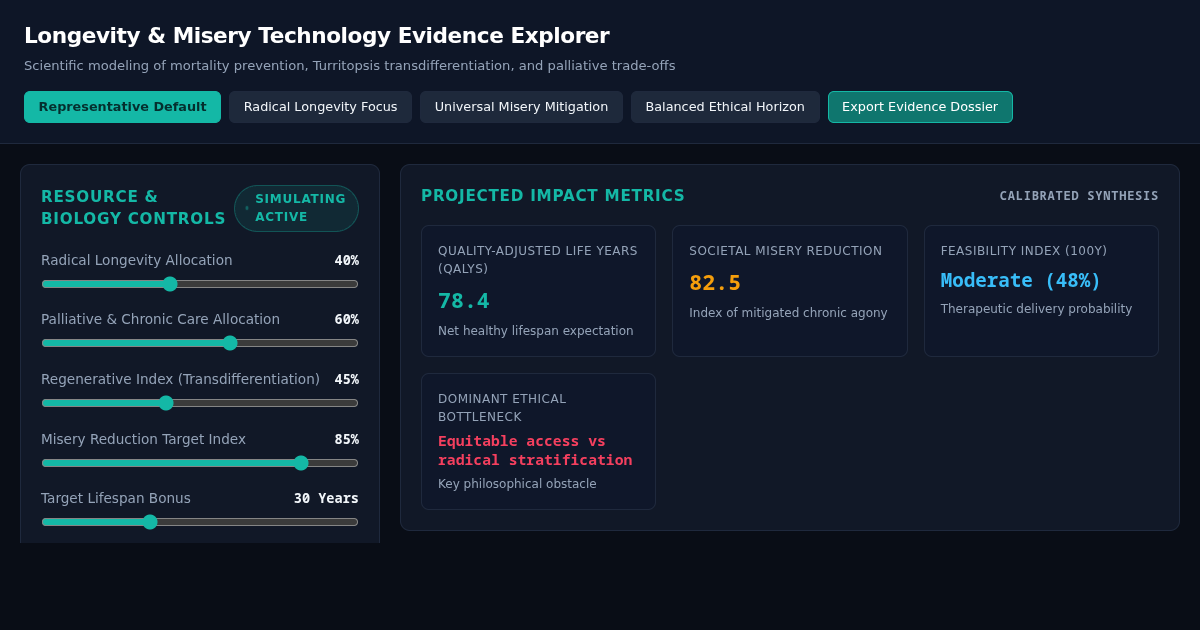Adjust Misery Reduction Target Index slider
The image size is (1200, 630).
click(200, 463)
